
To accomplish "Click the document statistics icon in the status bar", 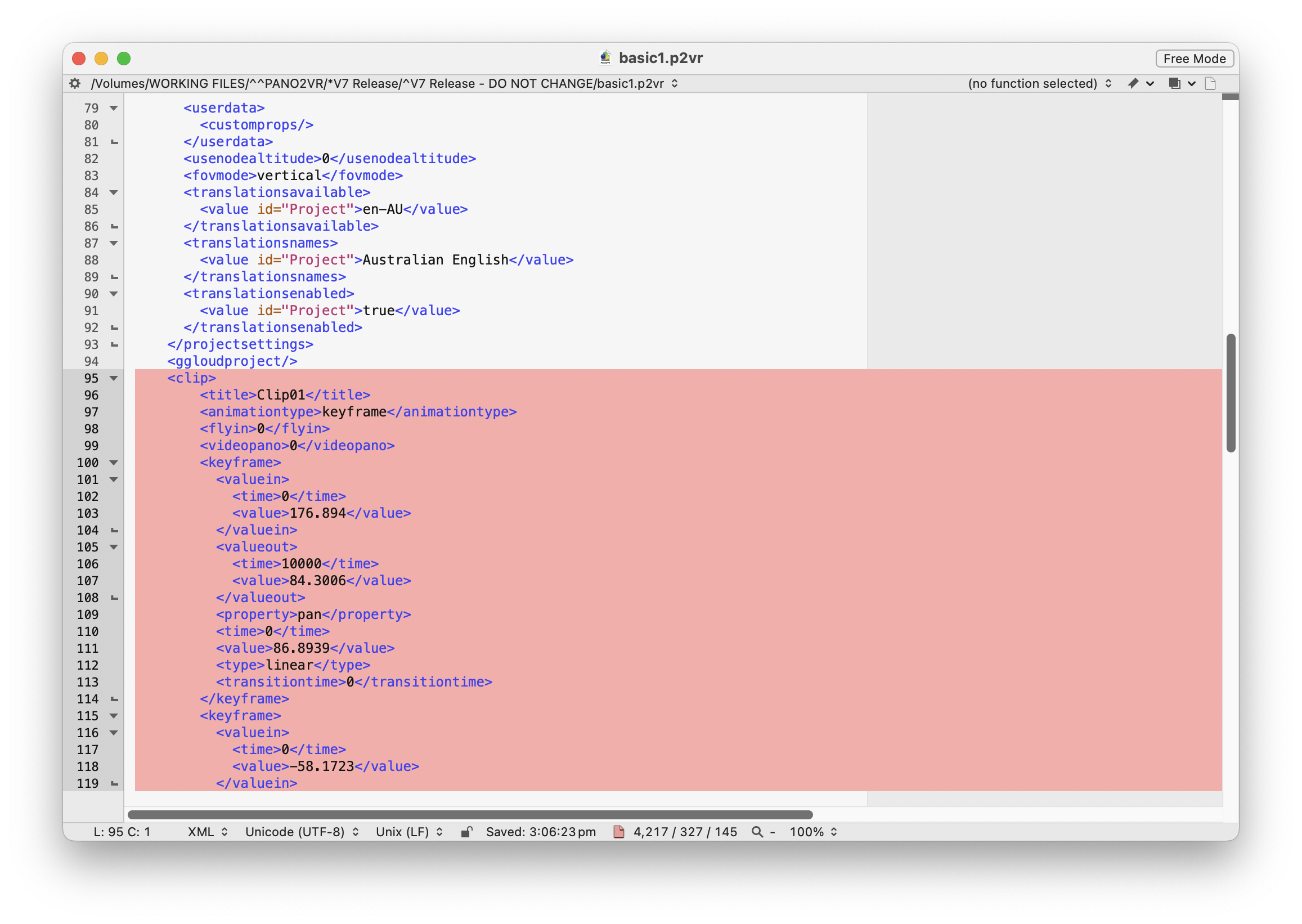I will click(x=619, y=832).
